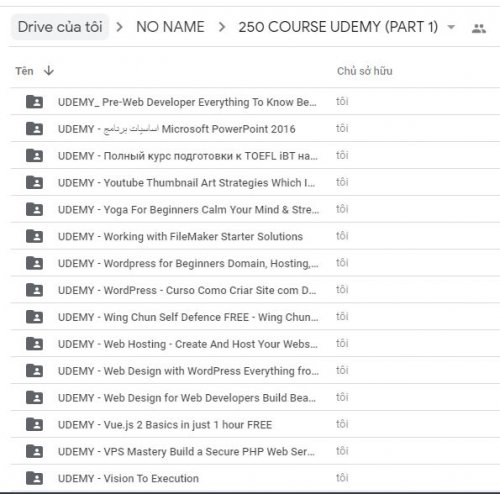Image resolution: width=500 pixels, height=494 pixels.
Task: Select 'Wing Chun Self Defence FREE' folder name
Action: (188, 317)
